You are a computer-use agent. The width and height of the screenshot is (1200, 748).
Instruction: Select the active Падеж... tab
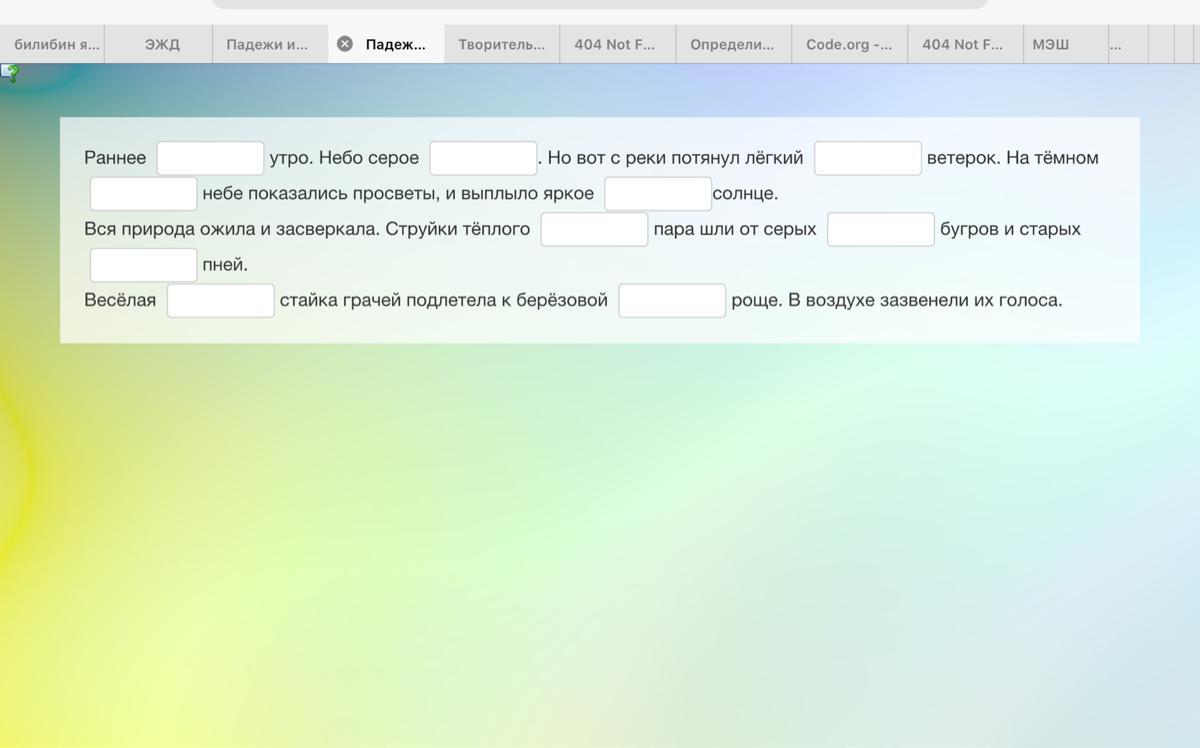[x=387, y=44]
